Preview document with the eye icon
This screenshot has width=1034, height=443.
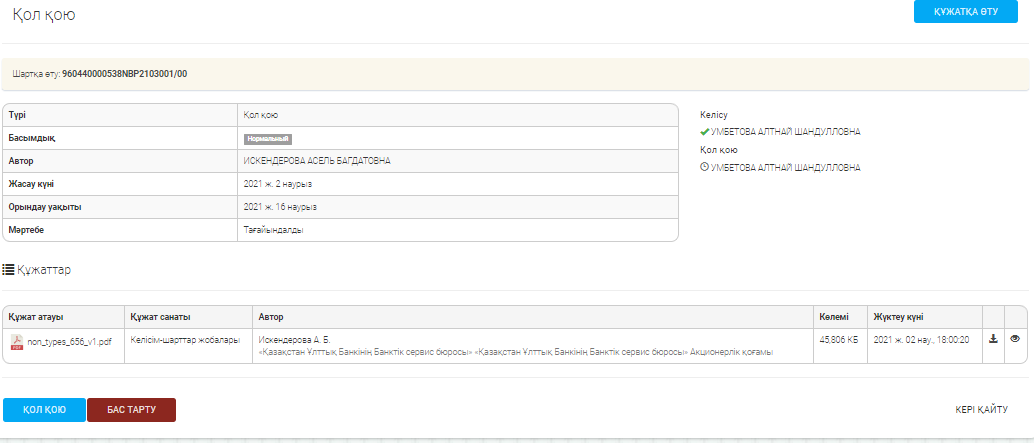pyautogui.click(x=1015, y=339)
